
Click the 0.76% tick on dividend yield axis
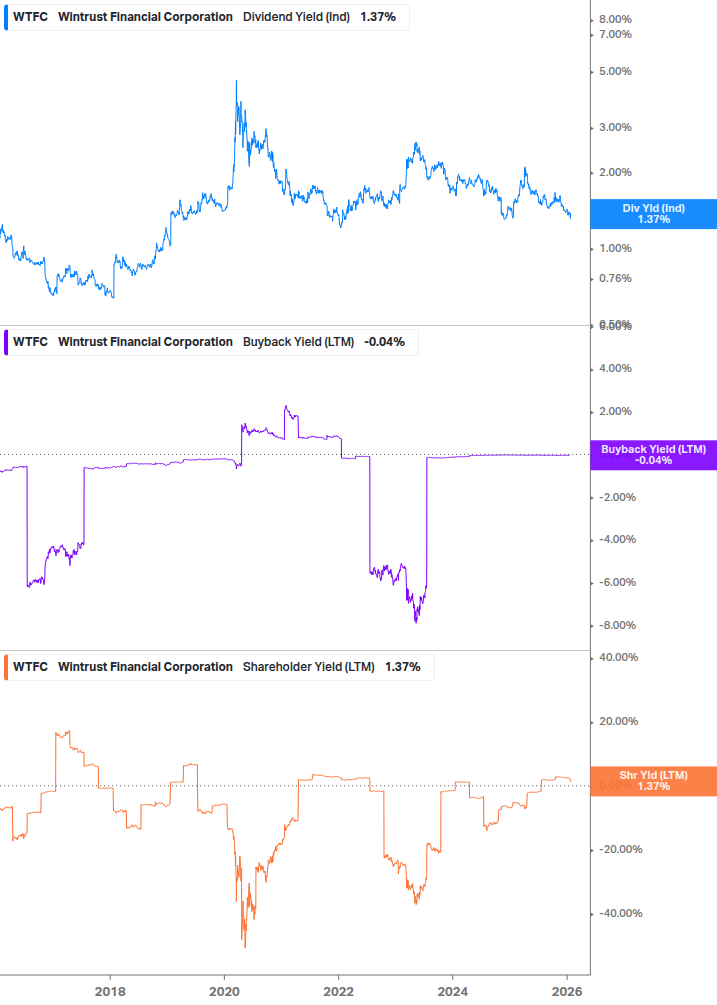pos(615,279)
